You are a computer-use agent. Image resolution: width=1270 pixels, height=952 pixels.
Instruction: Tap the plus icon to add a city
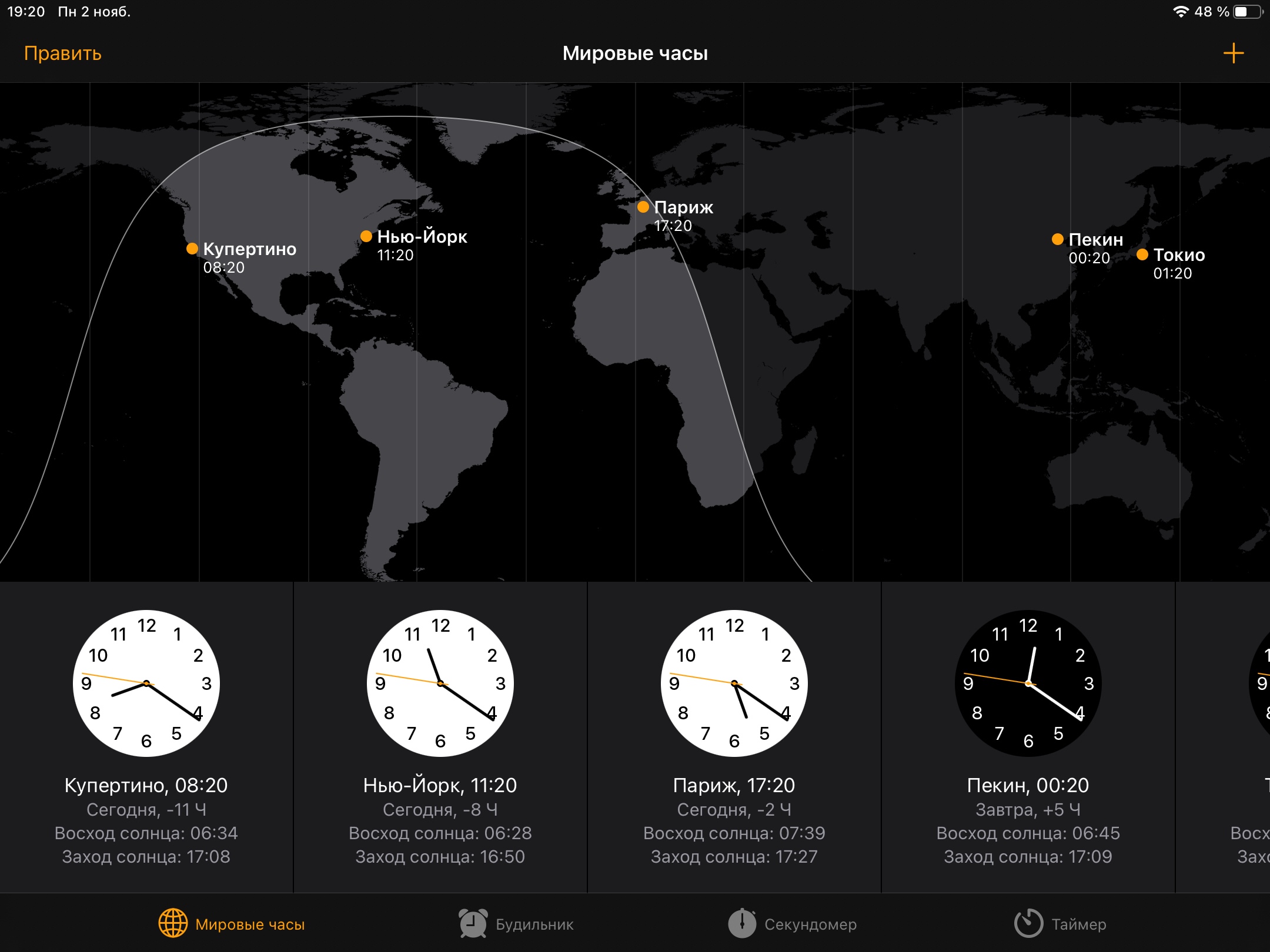[x=1233, y=53]
